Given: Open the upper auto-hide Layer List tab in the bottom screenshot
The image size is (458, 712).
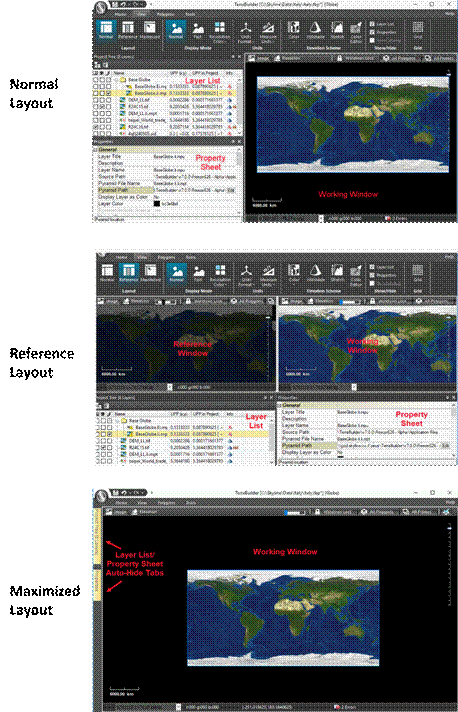Looking at the screenshot, I should pos(97,537).
